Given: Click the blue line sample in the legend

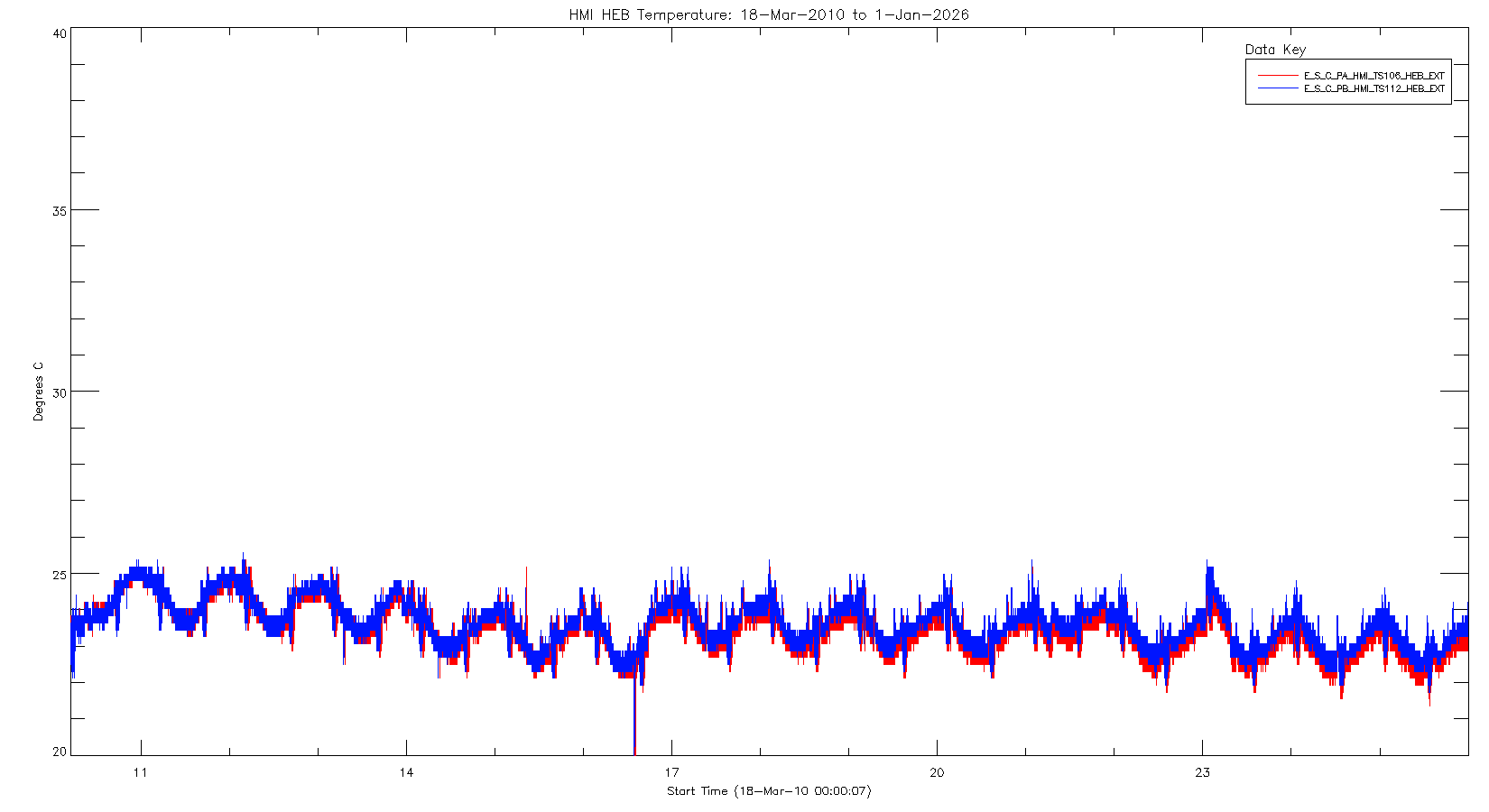Looking at the screenshot, I should pos(1277,88).
